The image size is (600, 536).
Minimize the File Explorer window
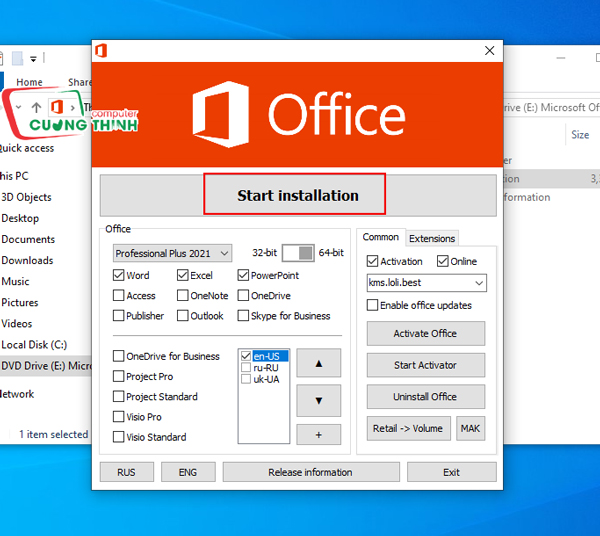(x=561, y=58)
